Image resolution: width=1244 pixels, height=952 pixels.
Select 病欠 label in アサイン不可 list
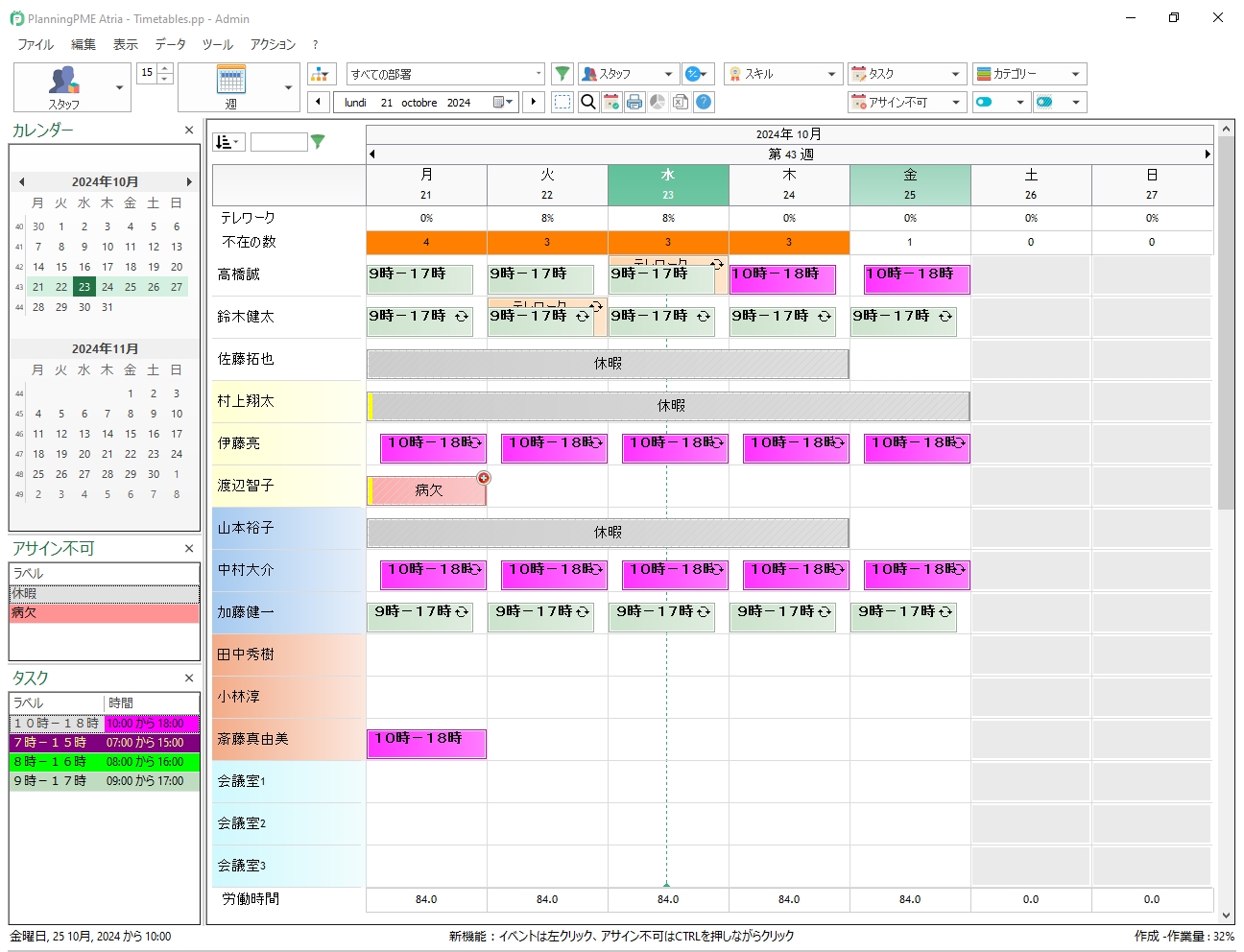105,612
